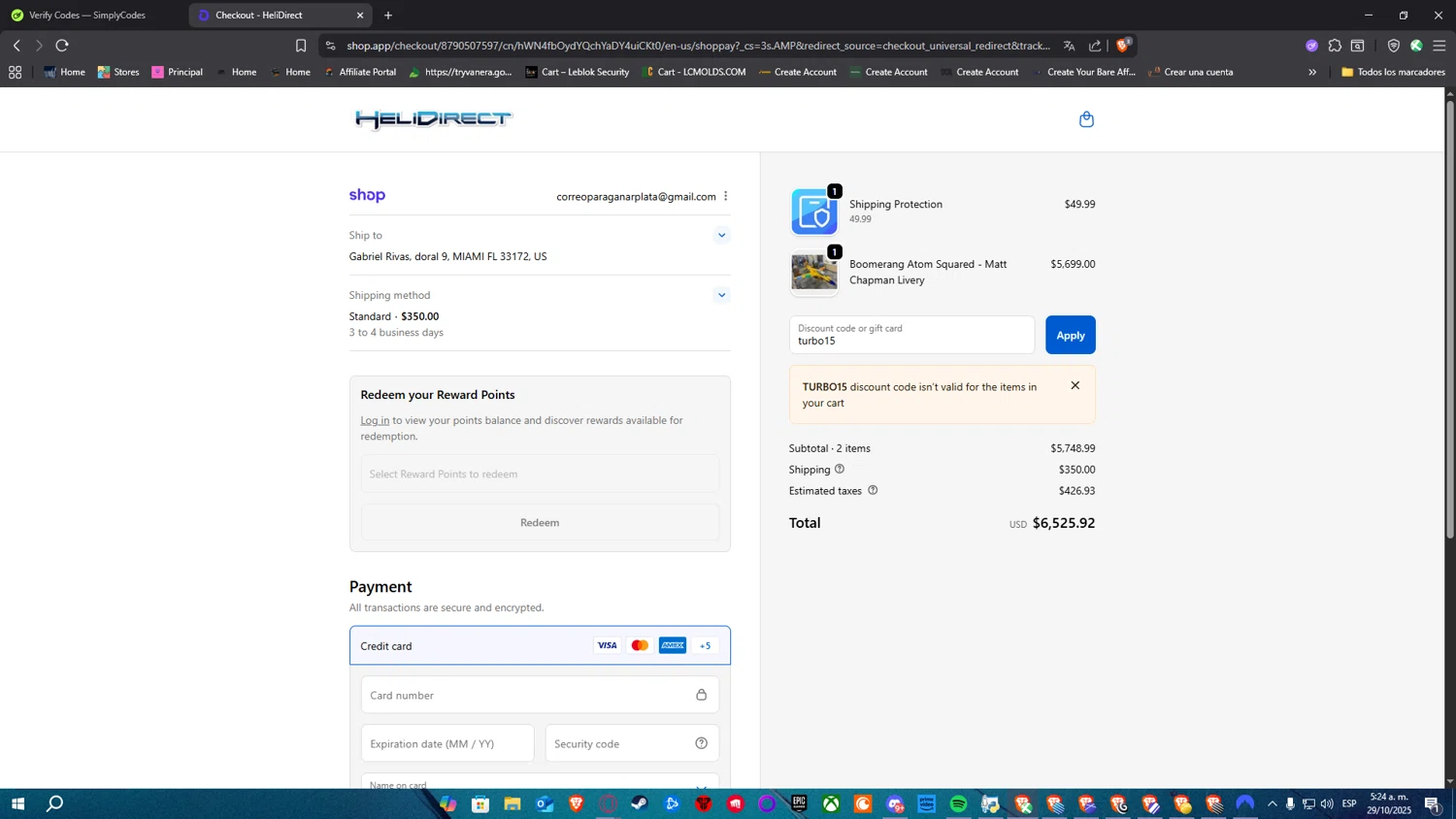Image resolution: width=1456 pixels, height=819 pixels.
Task: Show the +5 additional card types
Action: pyautogui.click(x=706, y=645)
